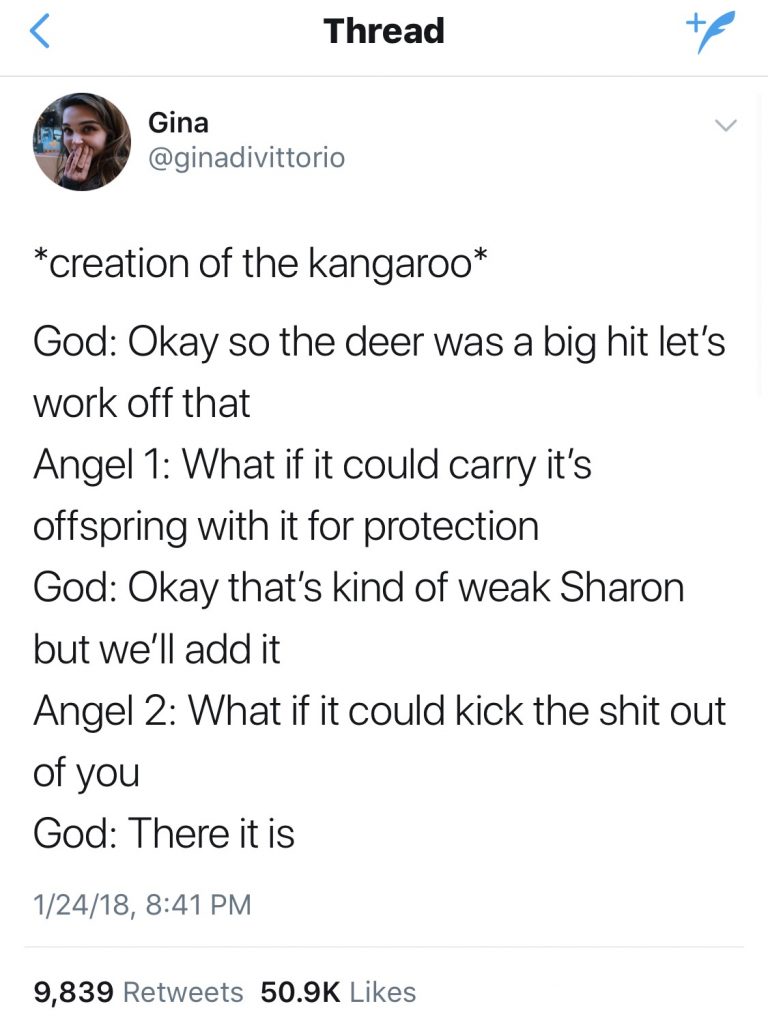This screenshot has height=1034, width=768.
Task: Tap the 'offspring with it for protection' line
Action: point(286,527)
